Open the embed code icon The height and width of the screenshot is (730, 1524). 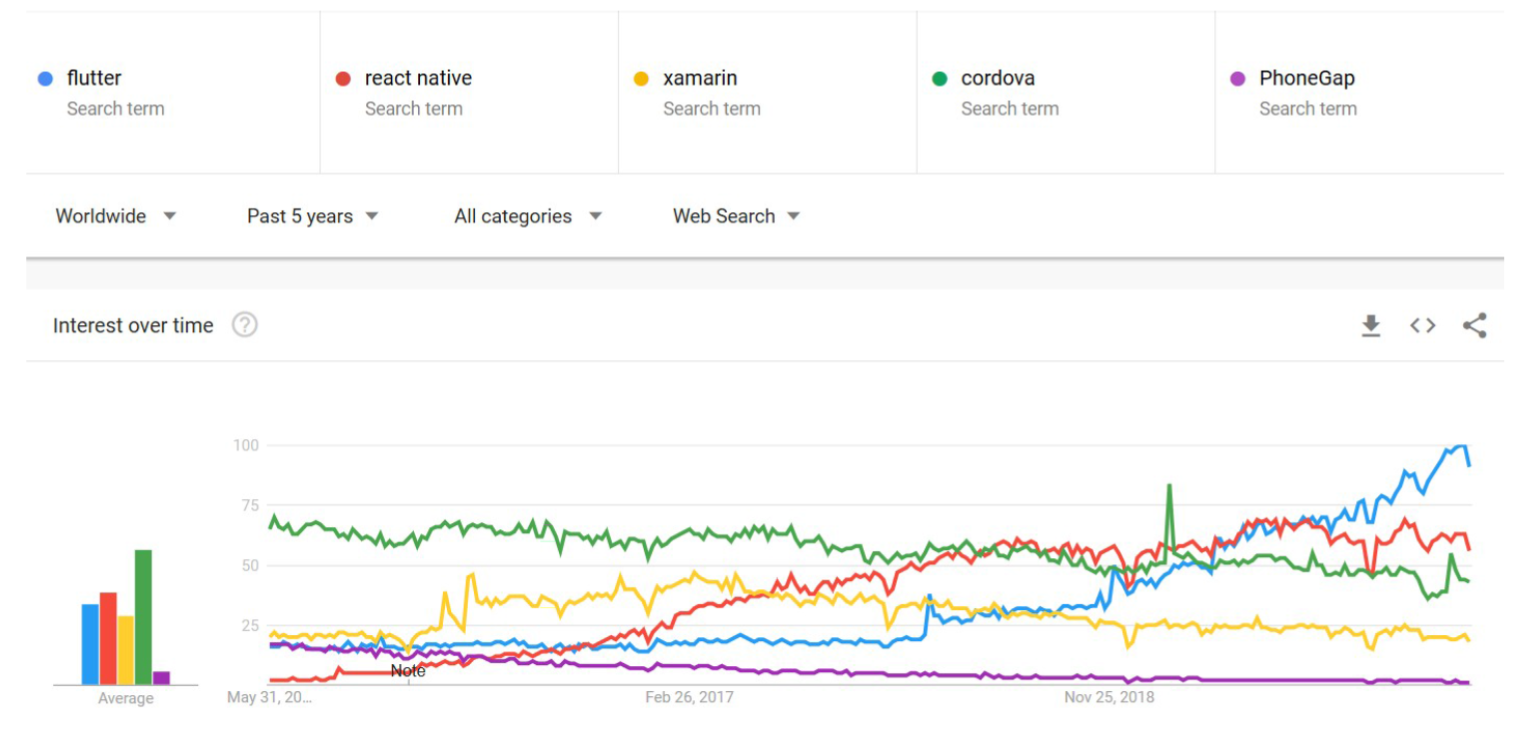click(x=1423, y=325)
